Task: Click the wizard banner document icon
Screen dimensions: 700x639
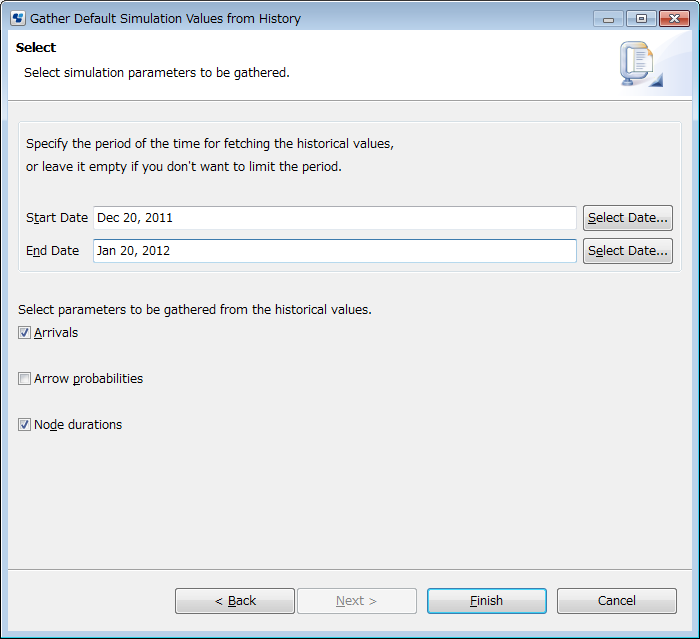Action: point(638,64)
